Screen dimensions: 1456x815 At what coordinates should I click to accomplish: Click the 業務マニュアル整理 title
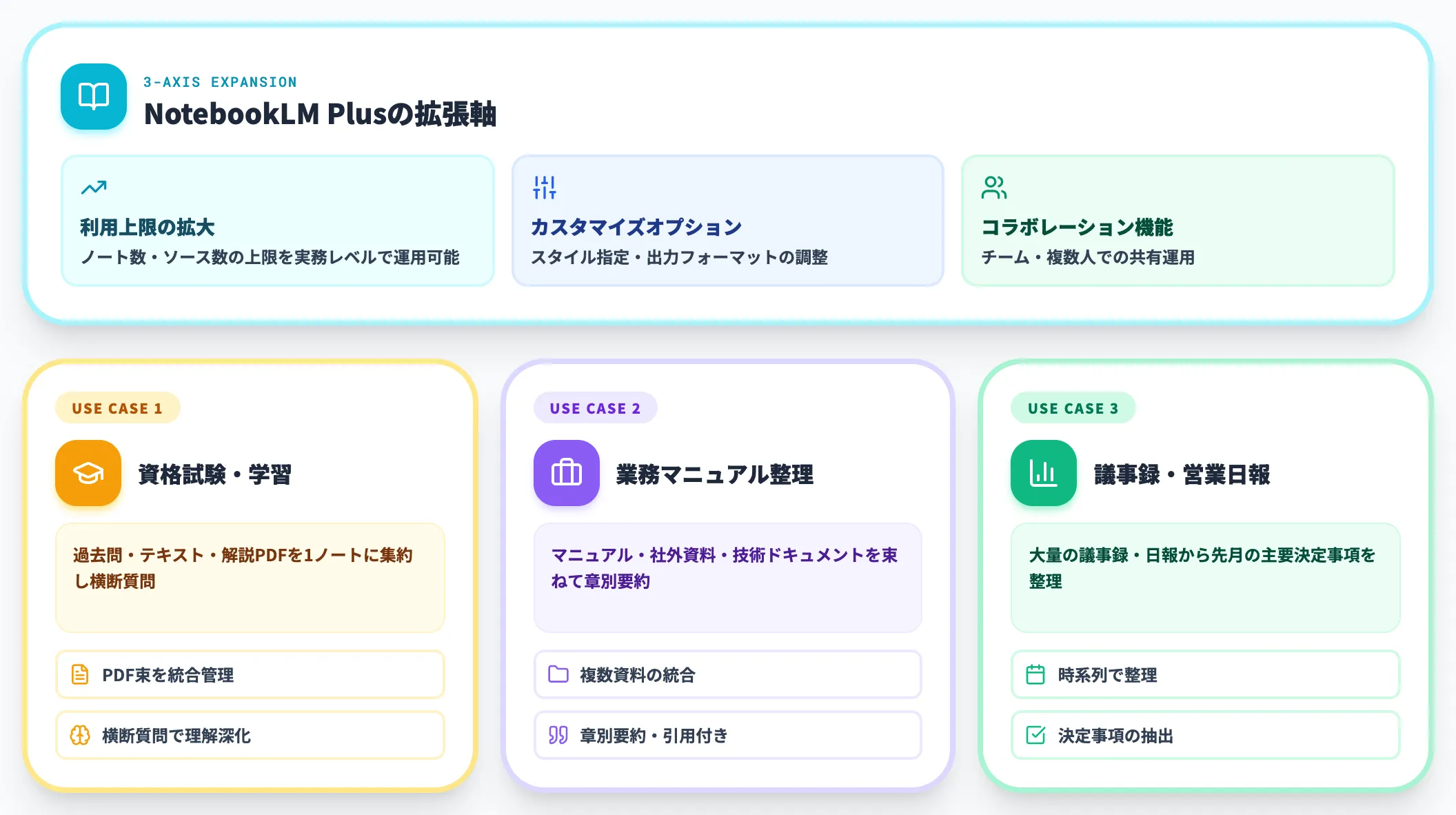pos(715,474)
